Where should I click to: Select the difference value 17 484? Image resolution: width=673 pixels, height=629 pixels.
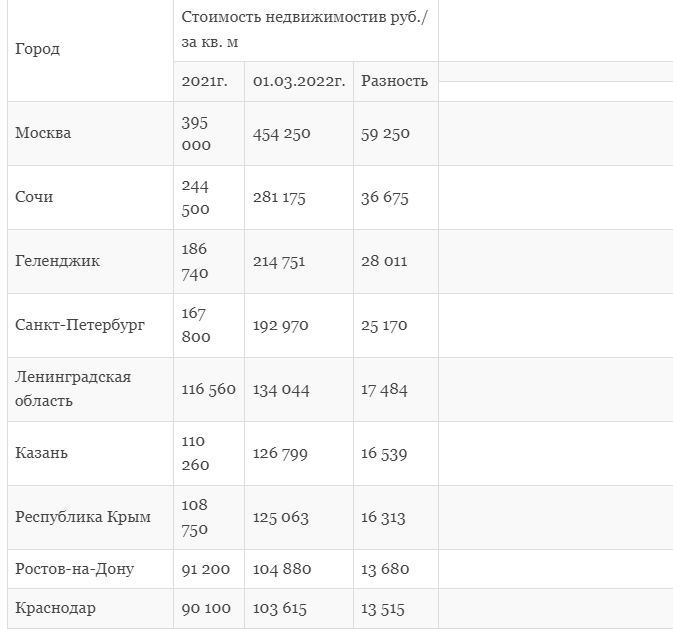click(384, 389)
